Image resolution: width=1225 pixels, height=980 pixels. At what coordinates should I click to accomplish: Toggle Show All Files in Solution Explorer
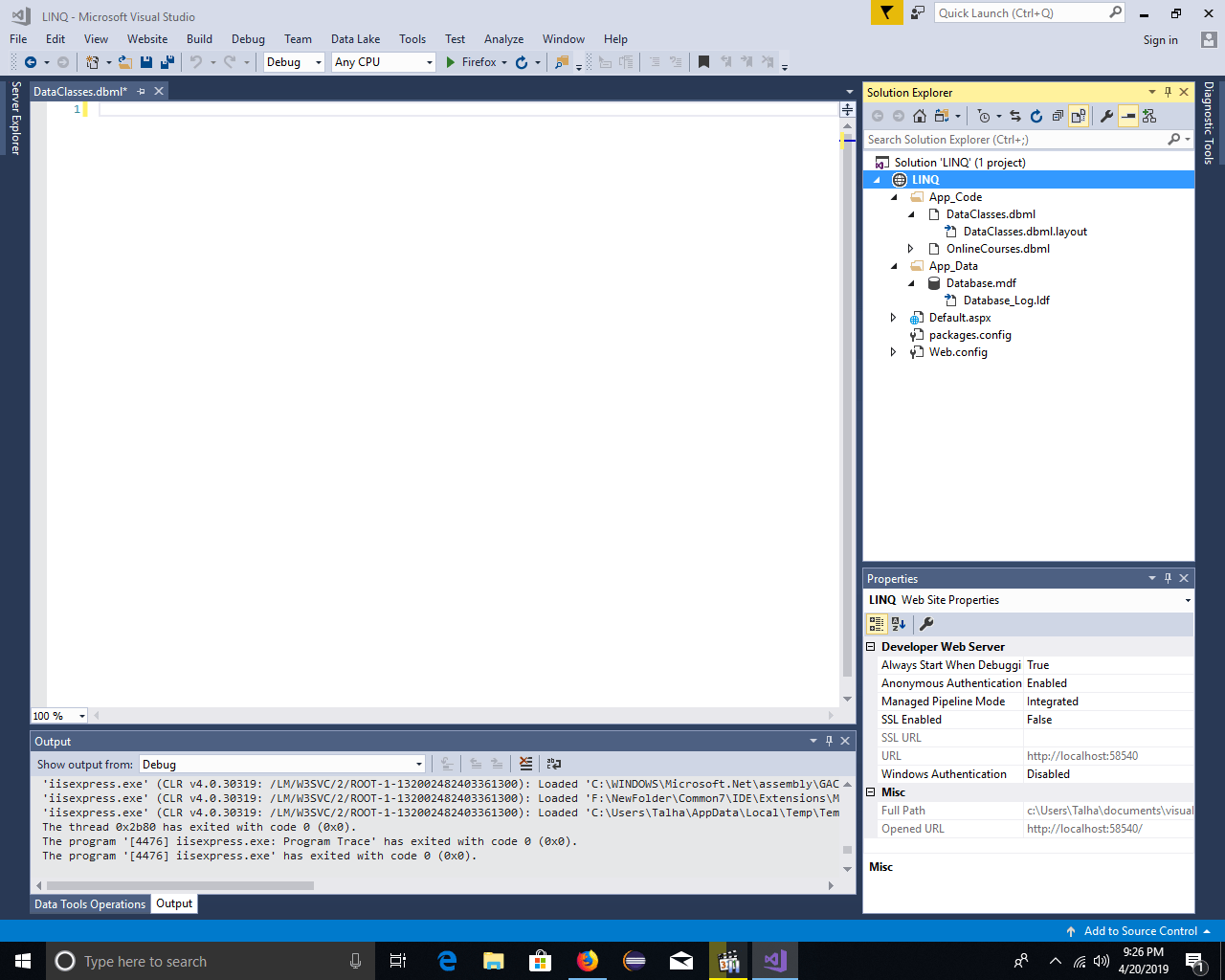1079,116
